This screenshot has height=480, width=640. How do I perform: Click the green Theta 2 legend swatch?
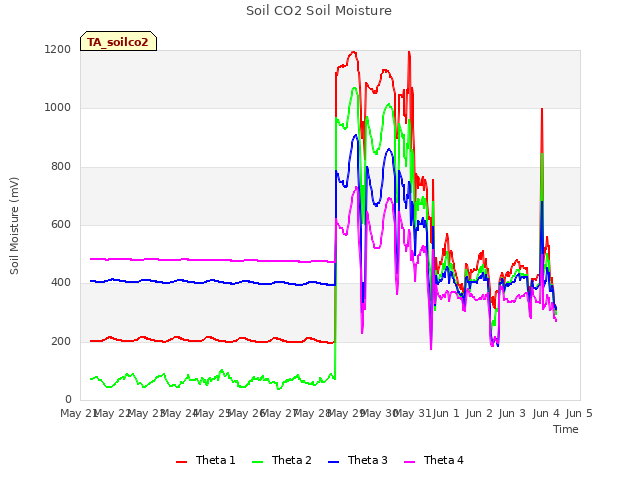[x=258, y=462]
